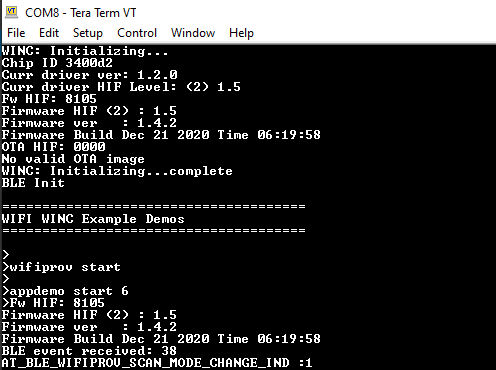Click the 'appdemo start 6' command line
This screenshot has height=370, width=496.
point(65,291)
